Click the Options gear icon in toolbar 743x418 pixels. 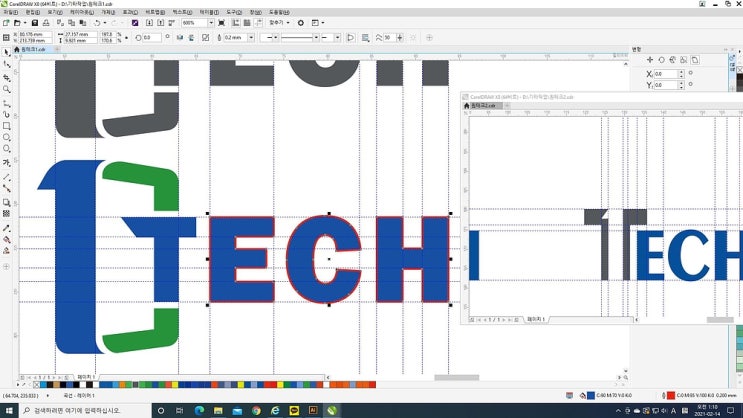point(300,23)
